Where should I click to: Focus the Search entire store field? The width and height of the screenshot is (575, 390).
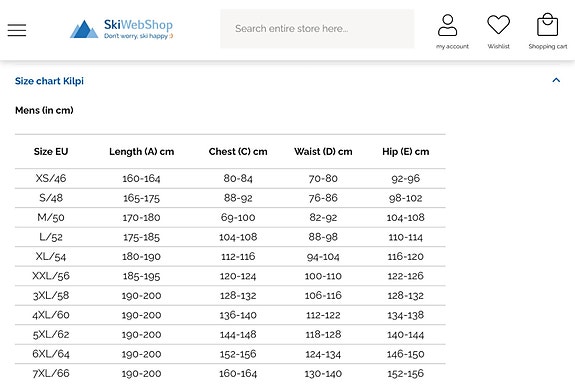pos(317,29)
